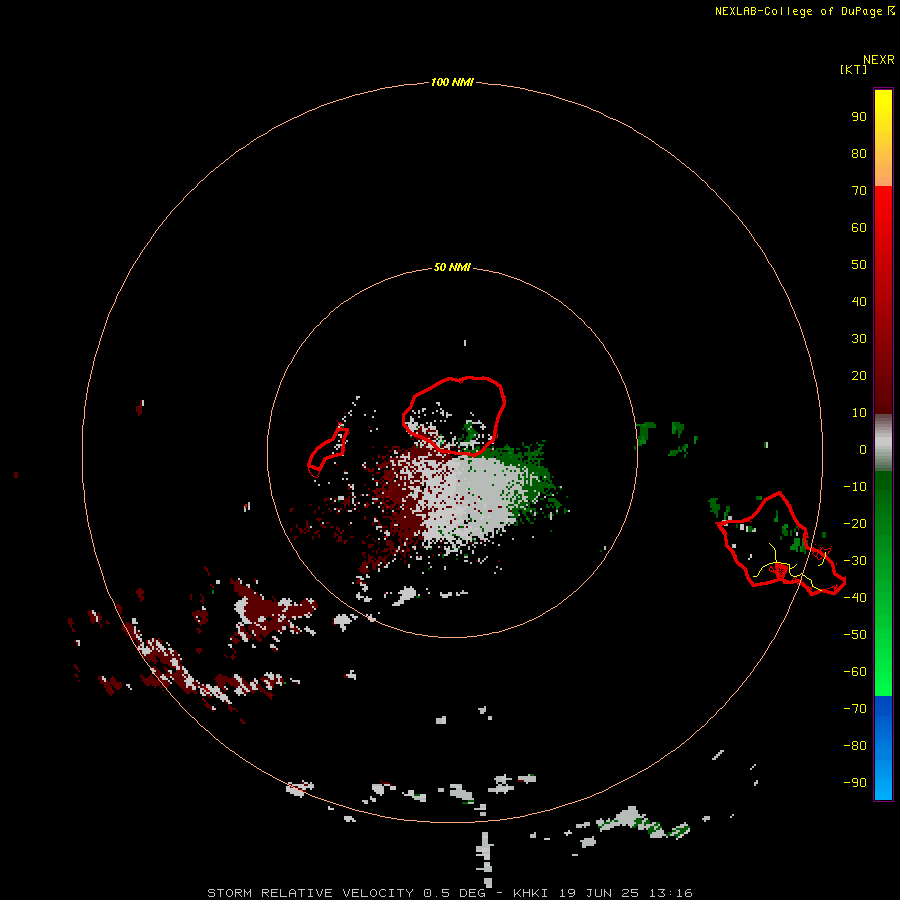Click the 70 value on the velocity scale
This screenshot has width=900, height=900.
click(x=859, y=191)
